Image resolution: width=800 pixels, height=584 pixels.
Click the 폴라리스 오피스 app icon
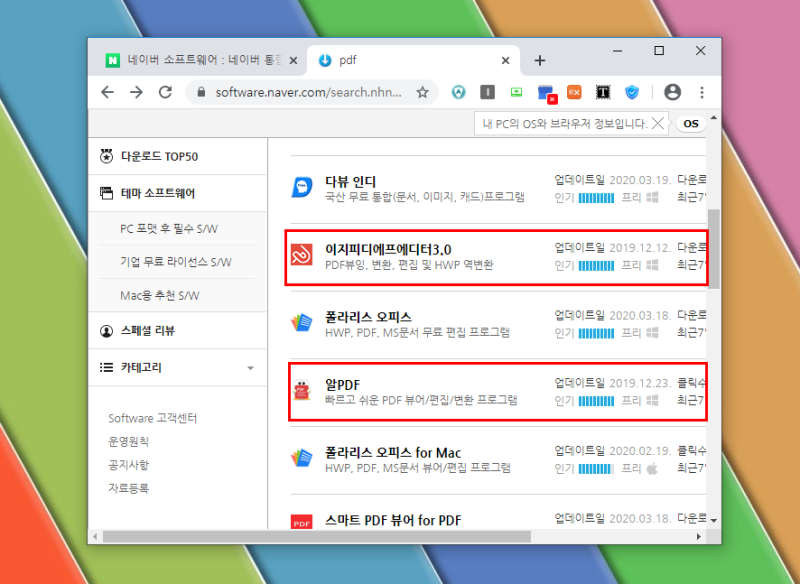pyautogui.click(x=302, y=323)
